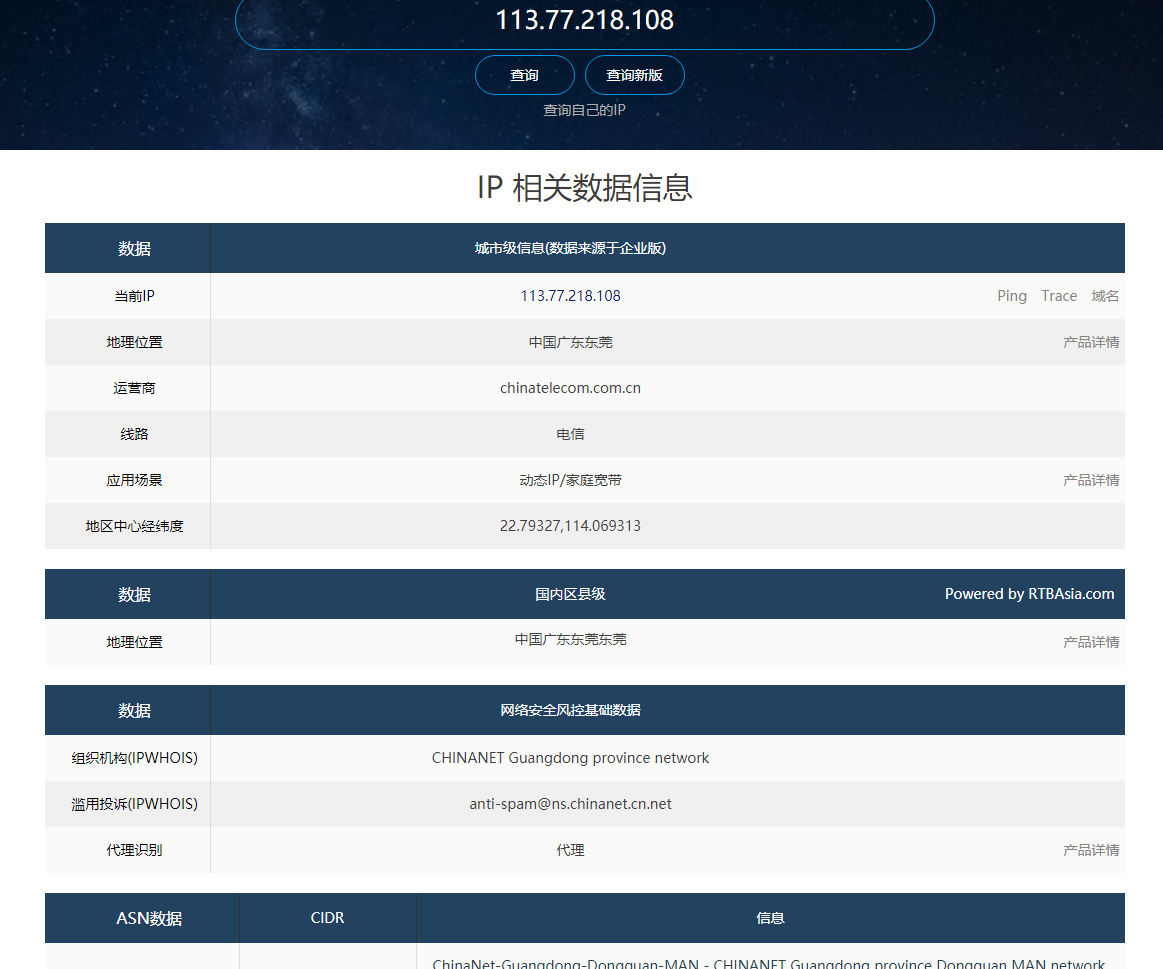
Task: Select the 中国广东东莞 location value
Action: click(x=570, y=342)
